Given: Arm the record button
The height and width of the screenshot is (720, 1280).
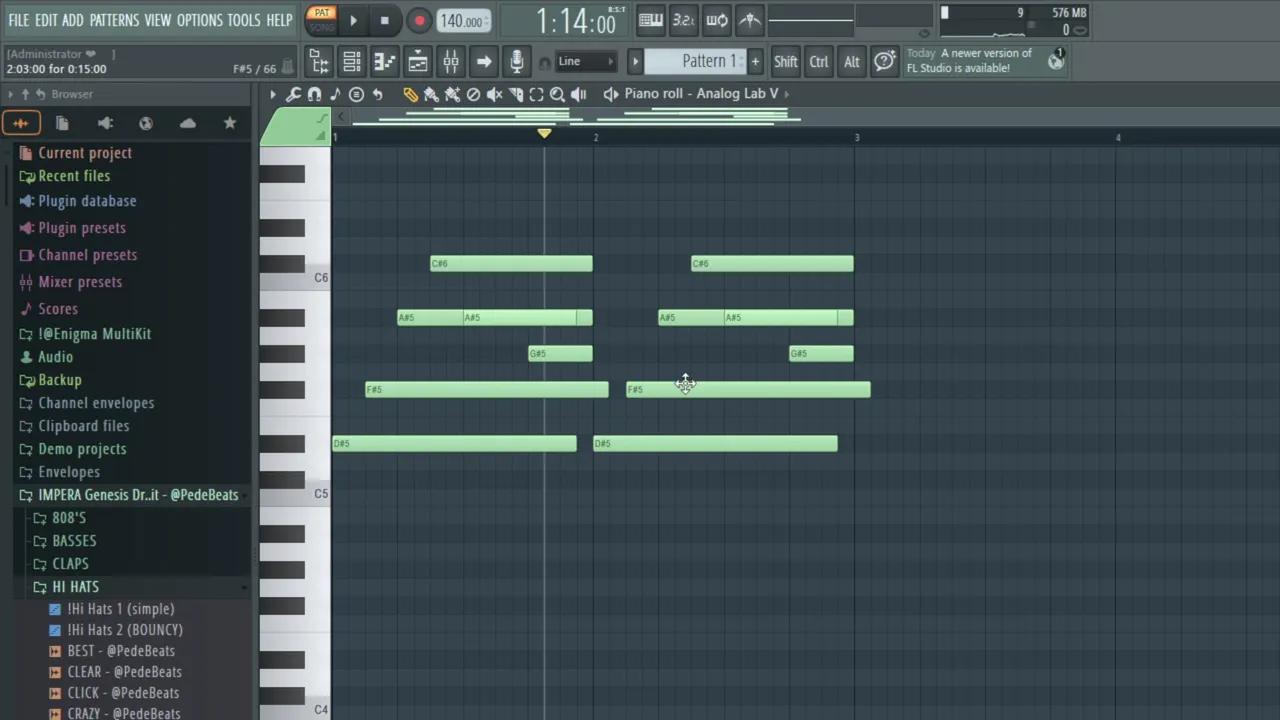Looking at the screenshot, I should [419, 20].
